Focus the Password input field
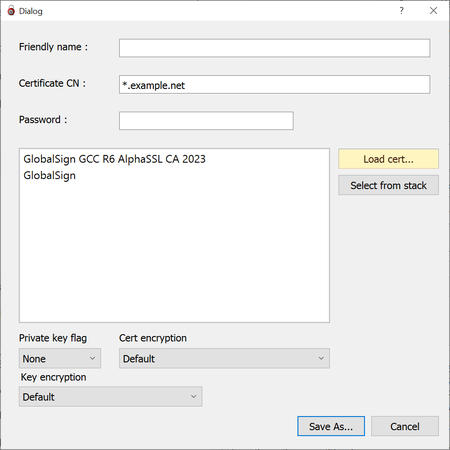The image size is (450, 450). (206, 120)
